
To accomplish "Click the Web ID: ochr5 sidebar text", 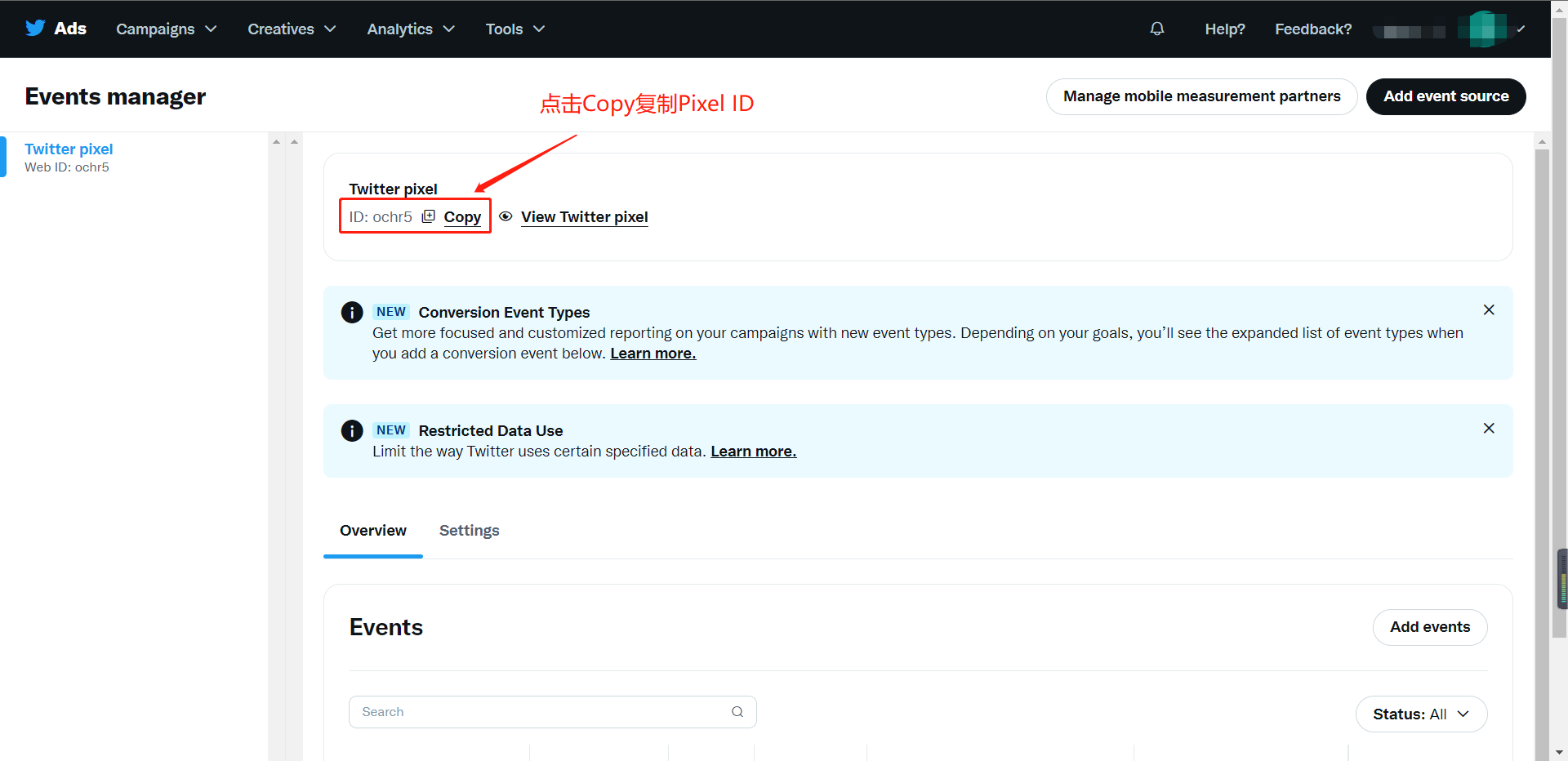I will pyautogui.click(x=67, y=167).
